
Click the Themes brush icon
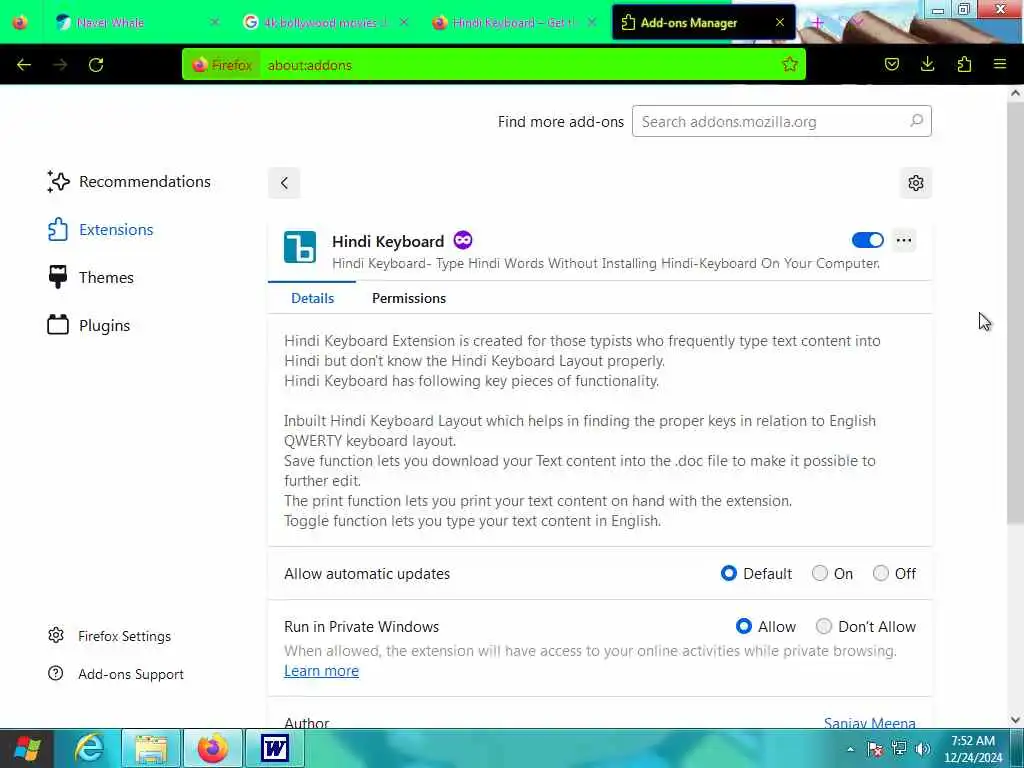tap(58, 277)
